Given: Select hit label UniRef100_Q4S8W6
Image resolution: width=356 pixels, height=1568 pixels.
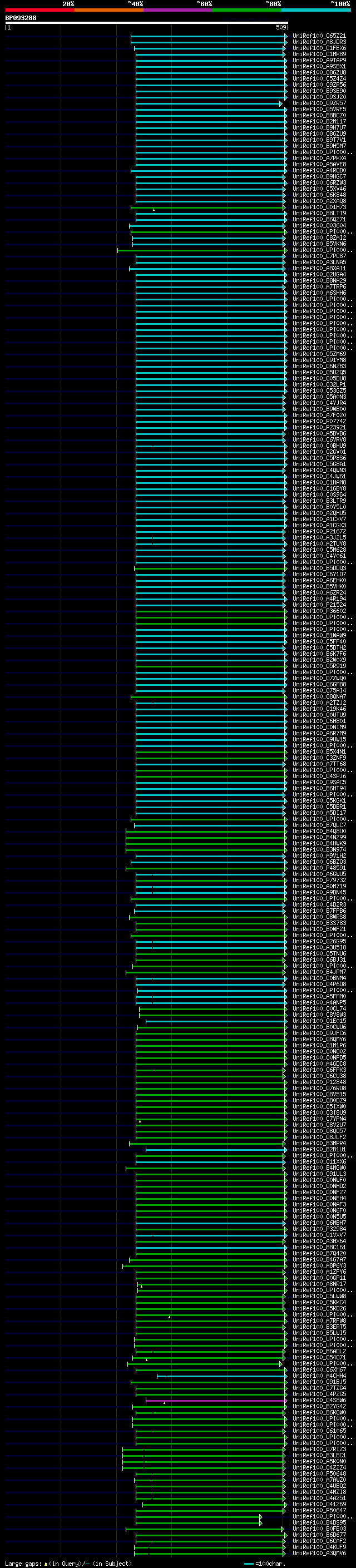Looking at the screenshot, I should tap(319, 1401).
